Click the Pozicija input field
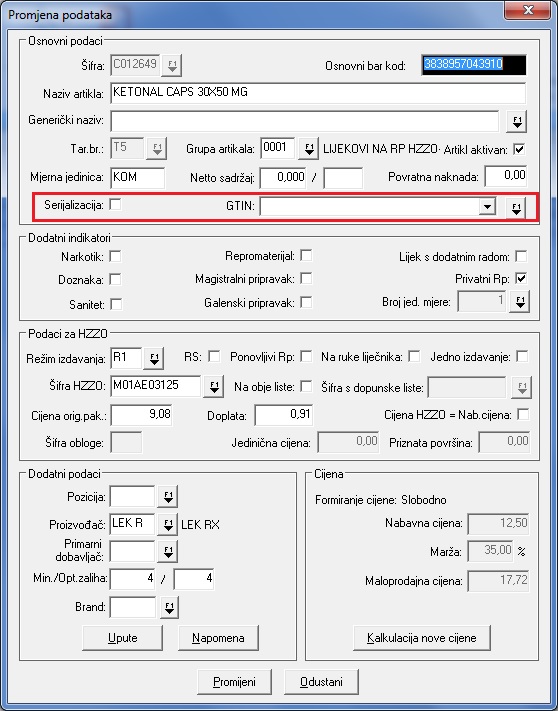The width and height of the screenshot is (558, 711). [132, 497]
